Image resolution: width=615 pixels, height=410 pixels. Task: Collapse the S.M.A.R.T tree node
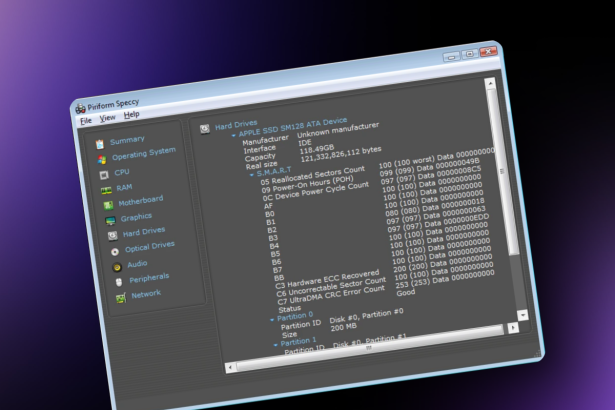(251, 175)
